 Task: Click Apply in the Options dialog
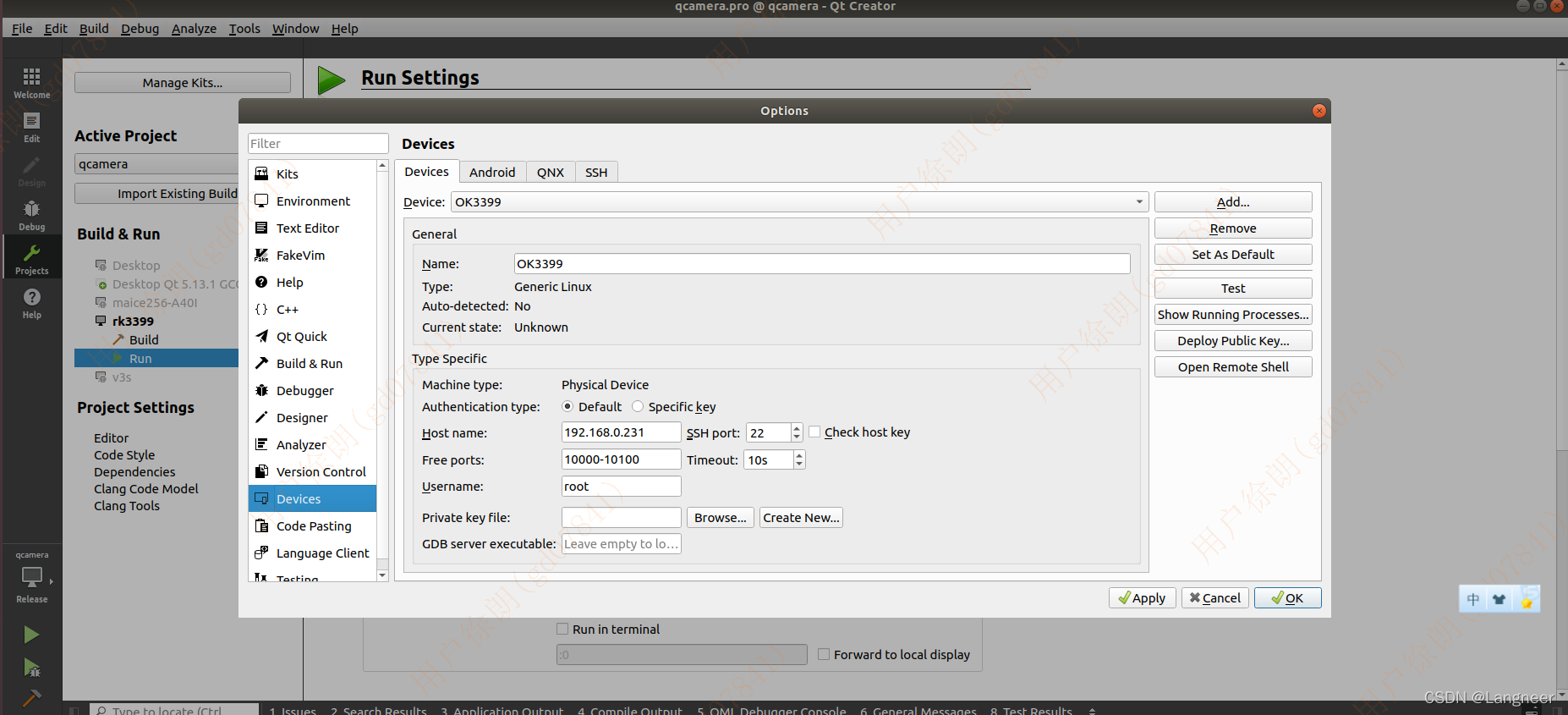point(1142,597)
